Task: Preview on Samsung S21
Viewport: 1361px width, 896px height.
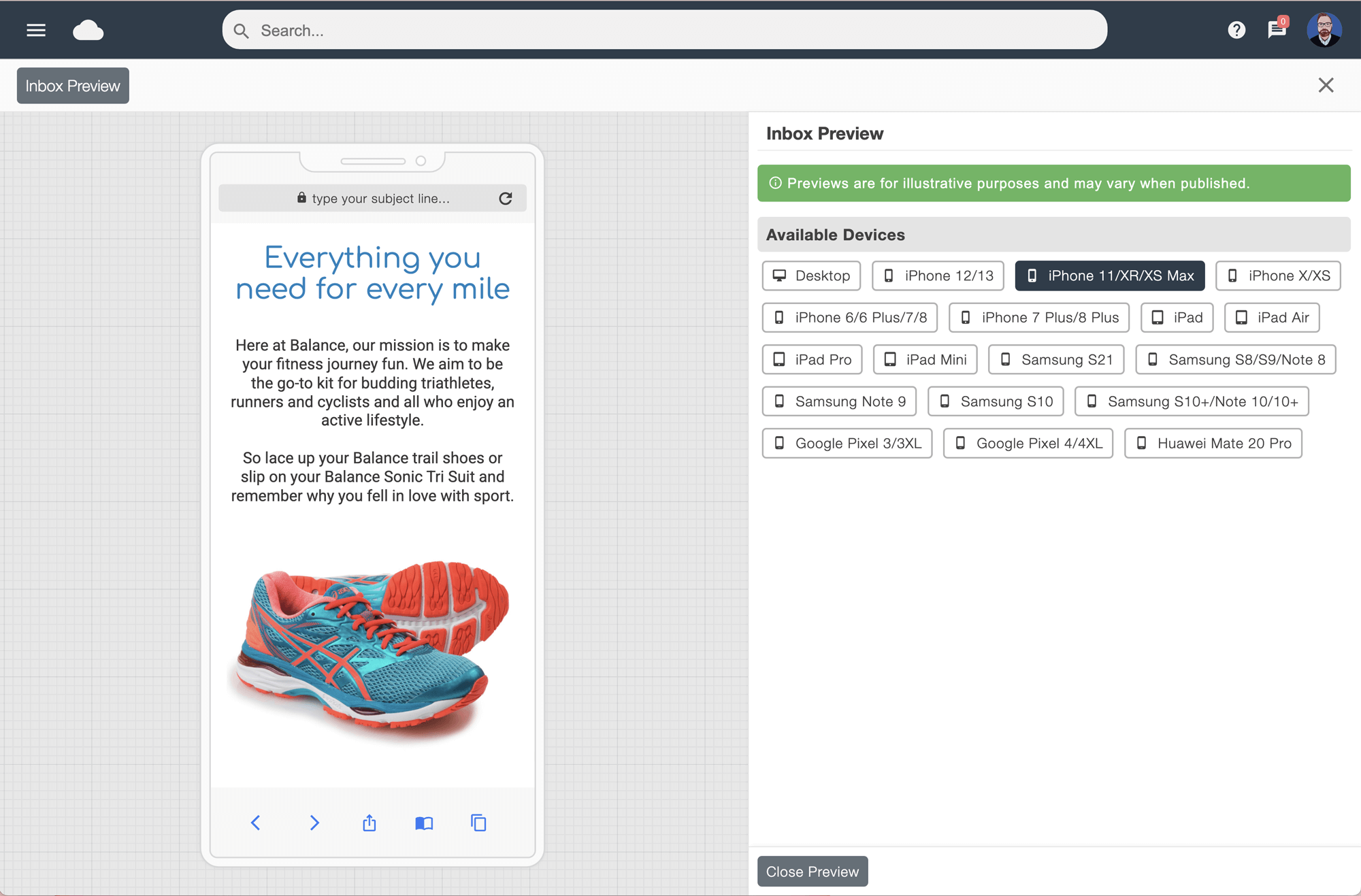Action: pyautogui.click(x=1055, y=360)
